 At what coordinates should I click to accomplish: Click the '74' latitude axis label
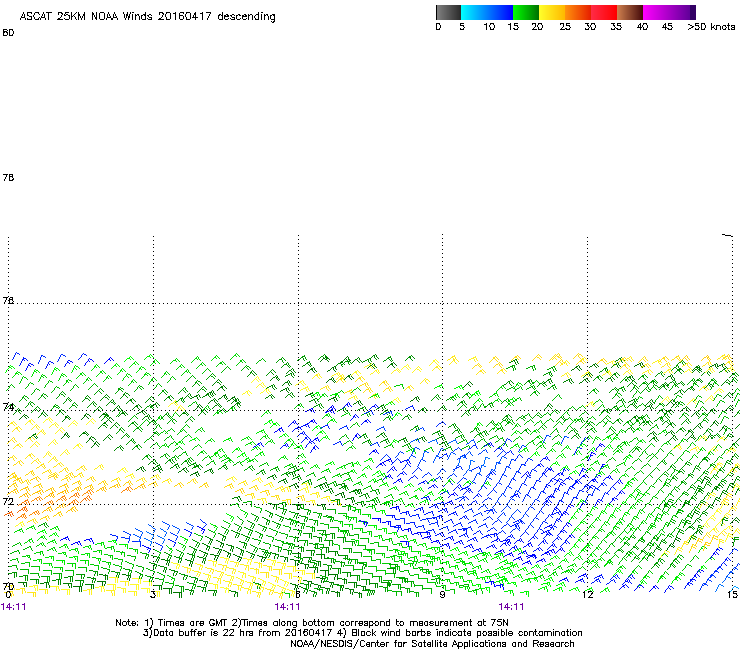pyautogui.click(x=8, y=406)
